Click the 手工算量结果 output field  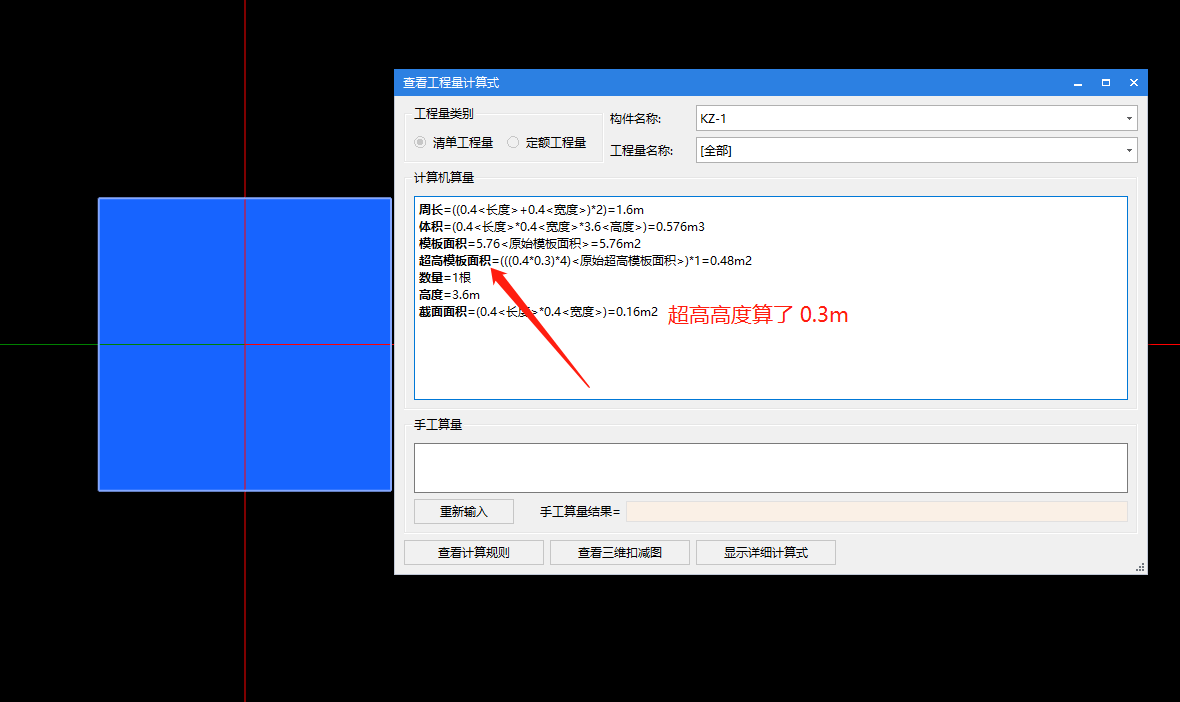click(877, 512)
